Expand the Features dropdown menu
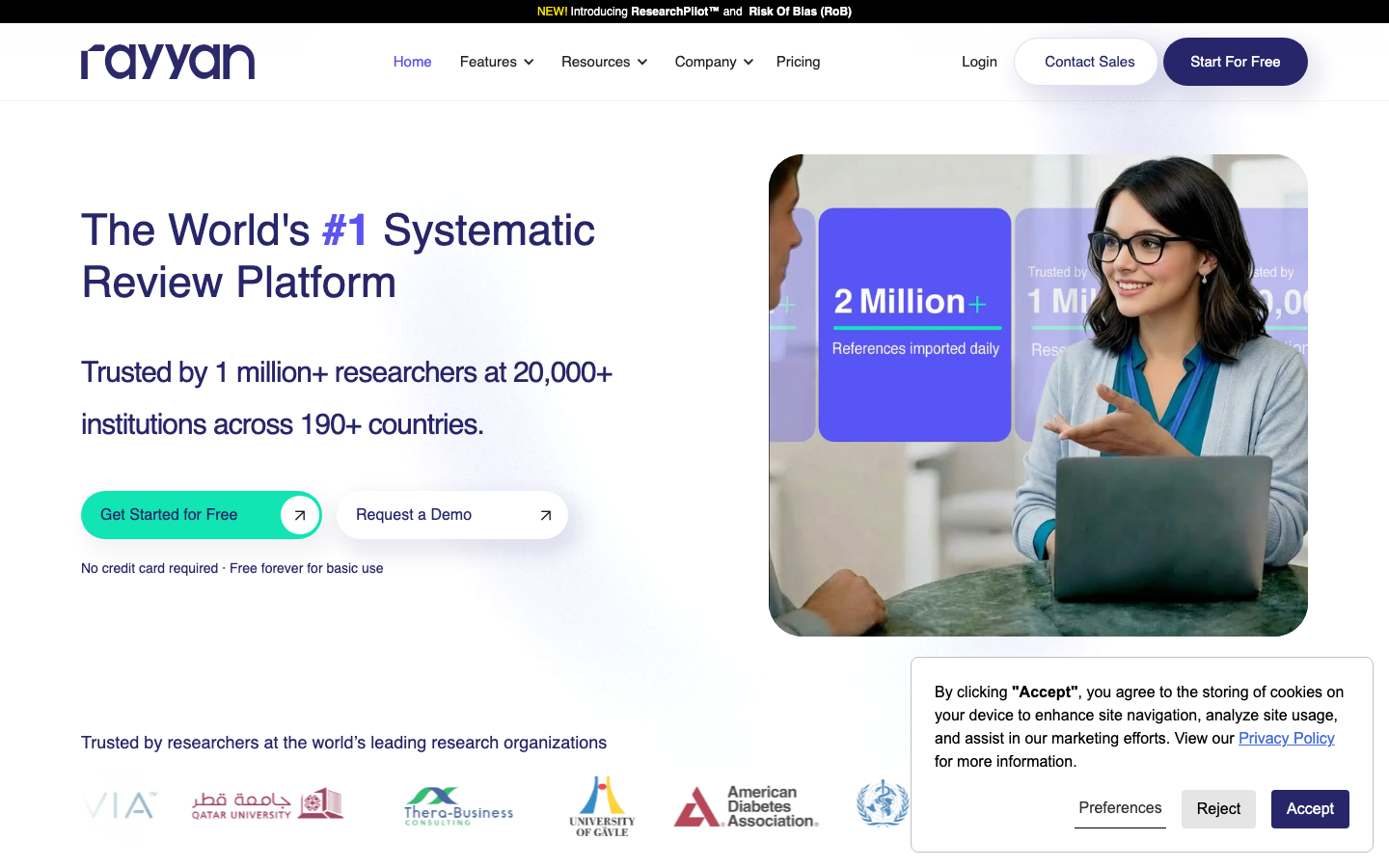The width and height of the screenshot is (1389, 868). pyautogui.click(x=497, y=62)
